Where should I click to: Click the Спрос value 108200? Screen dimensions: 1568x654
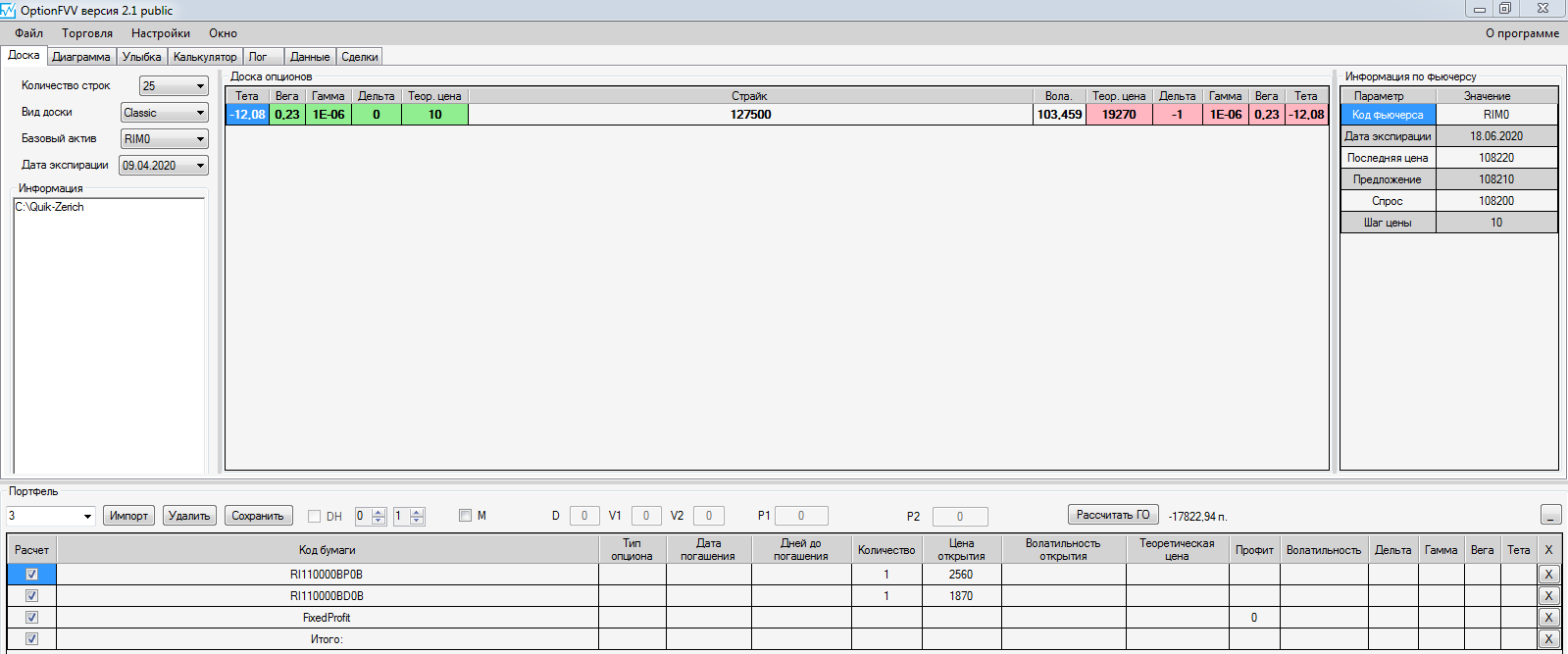(x=1496, y=201)
